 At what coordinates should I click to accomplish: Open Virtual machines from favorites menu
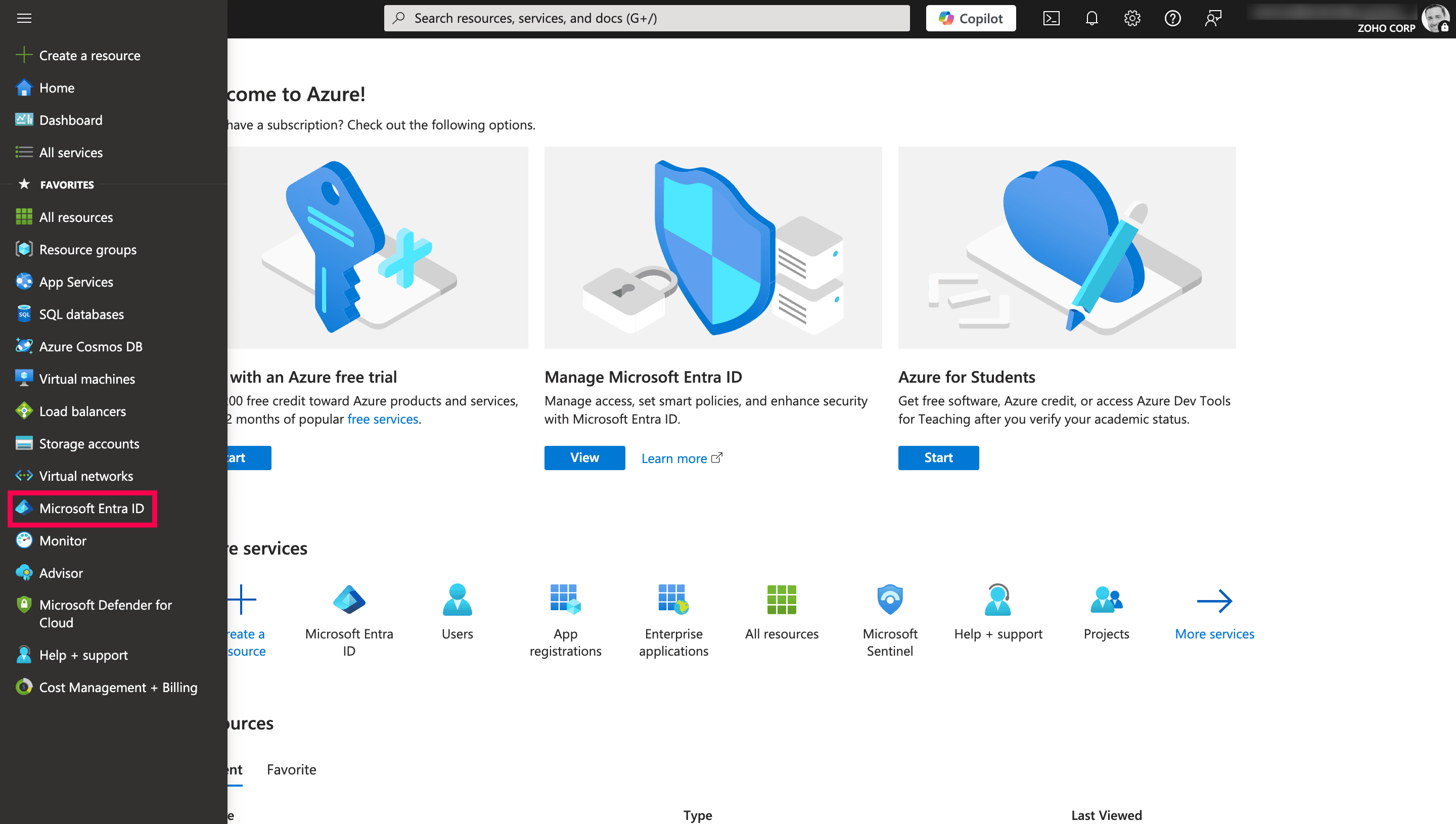click(x=86, y=379)
